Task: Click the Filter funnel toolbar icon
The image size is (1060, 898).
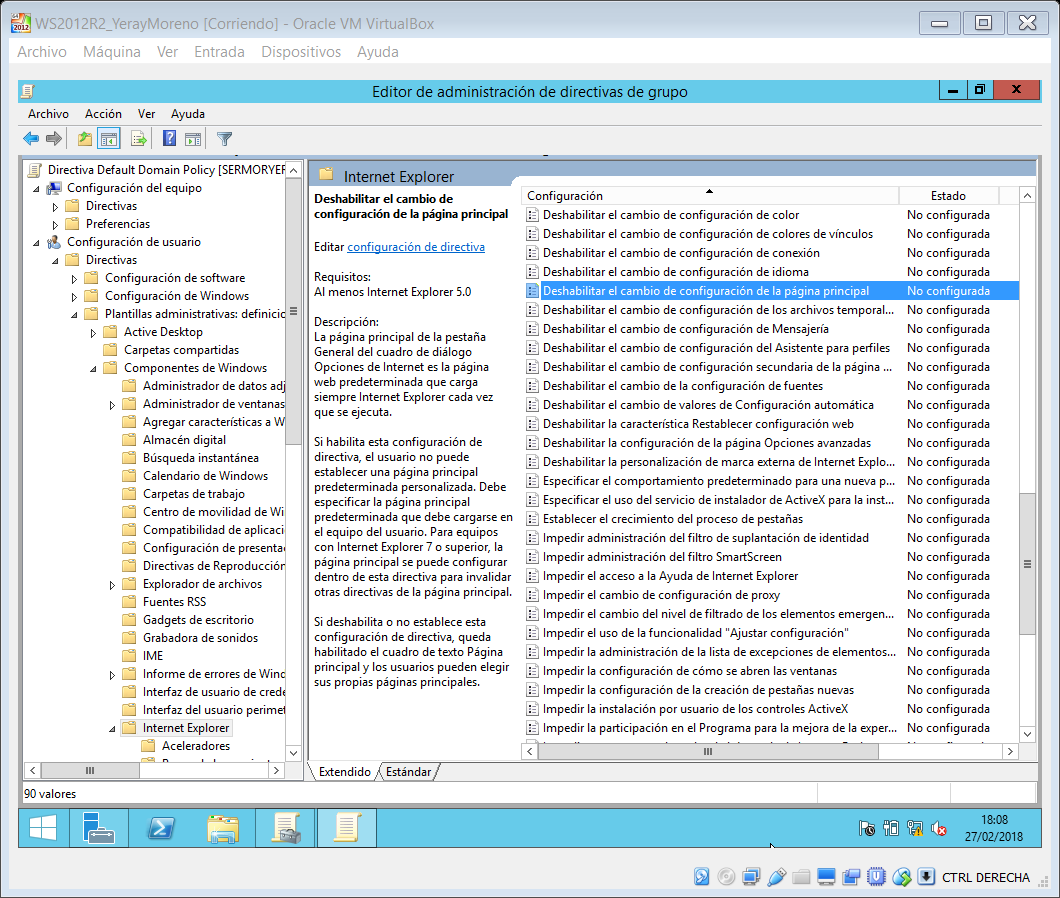Action: tap(224, 139)
